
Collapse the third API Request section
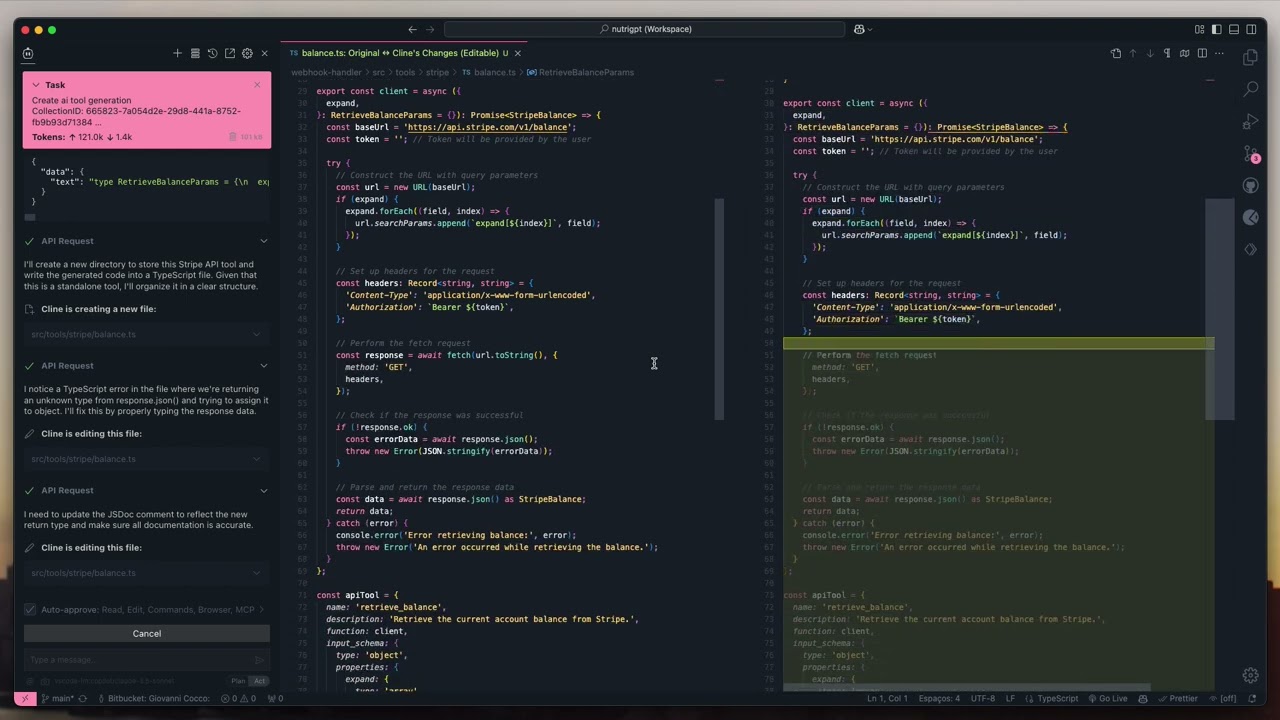tap(264, 491)
